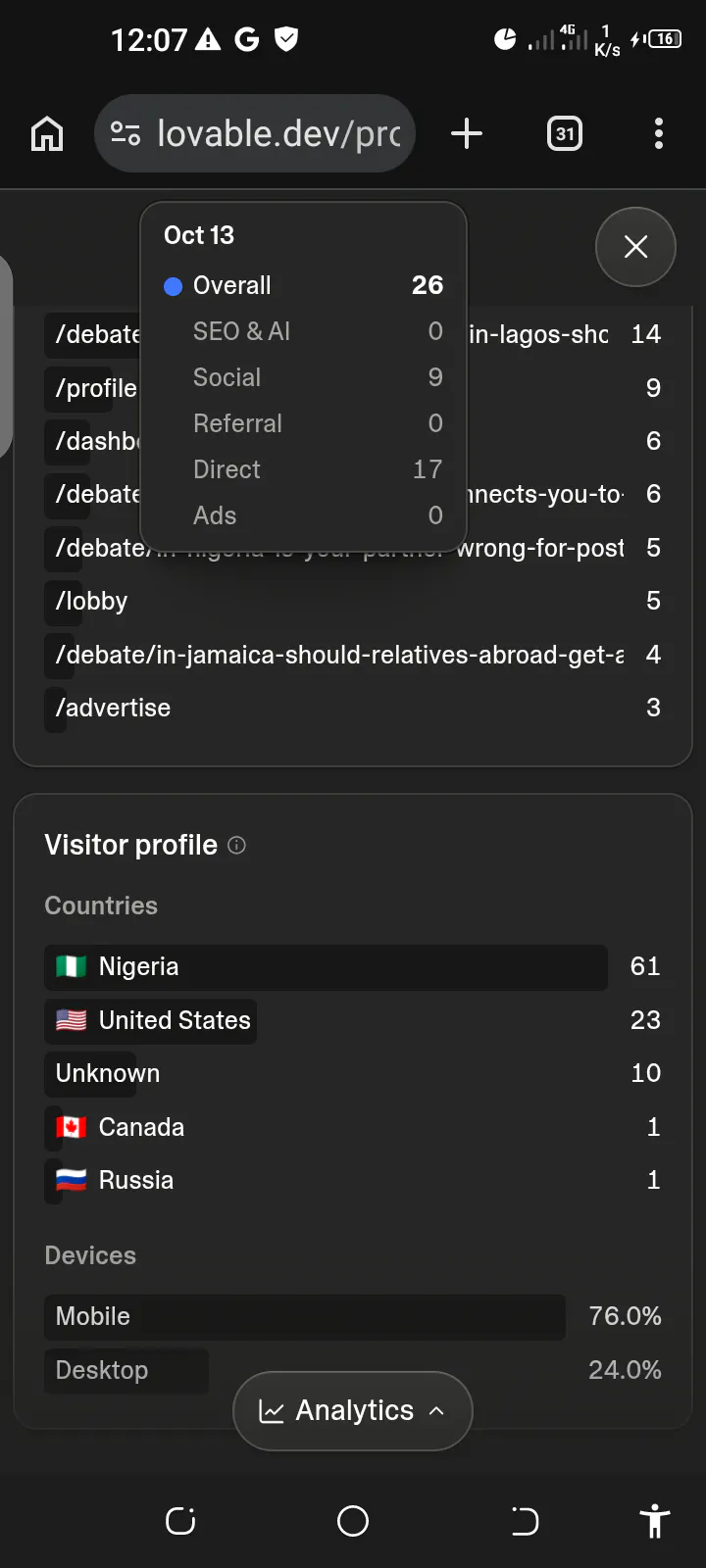This screenshot has height=1568, width=706.
Task: Tap the accessibility figure icon
Action: click(x=655, y=1521)
